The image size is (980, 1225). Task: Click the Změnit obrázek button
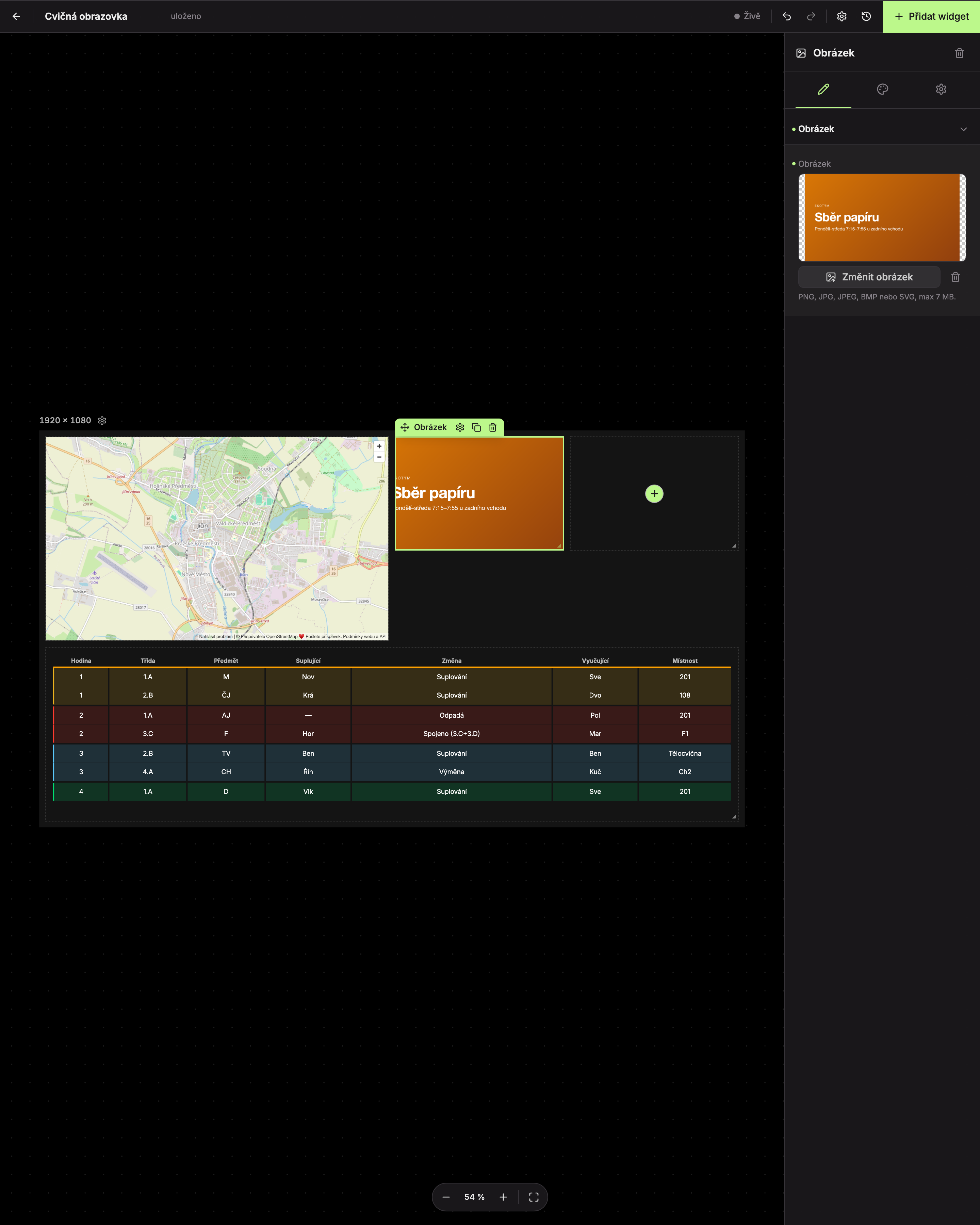coord(869,277)
